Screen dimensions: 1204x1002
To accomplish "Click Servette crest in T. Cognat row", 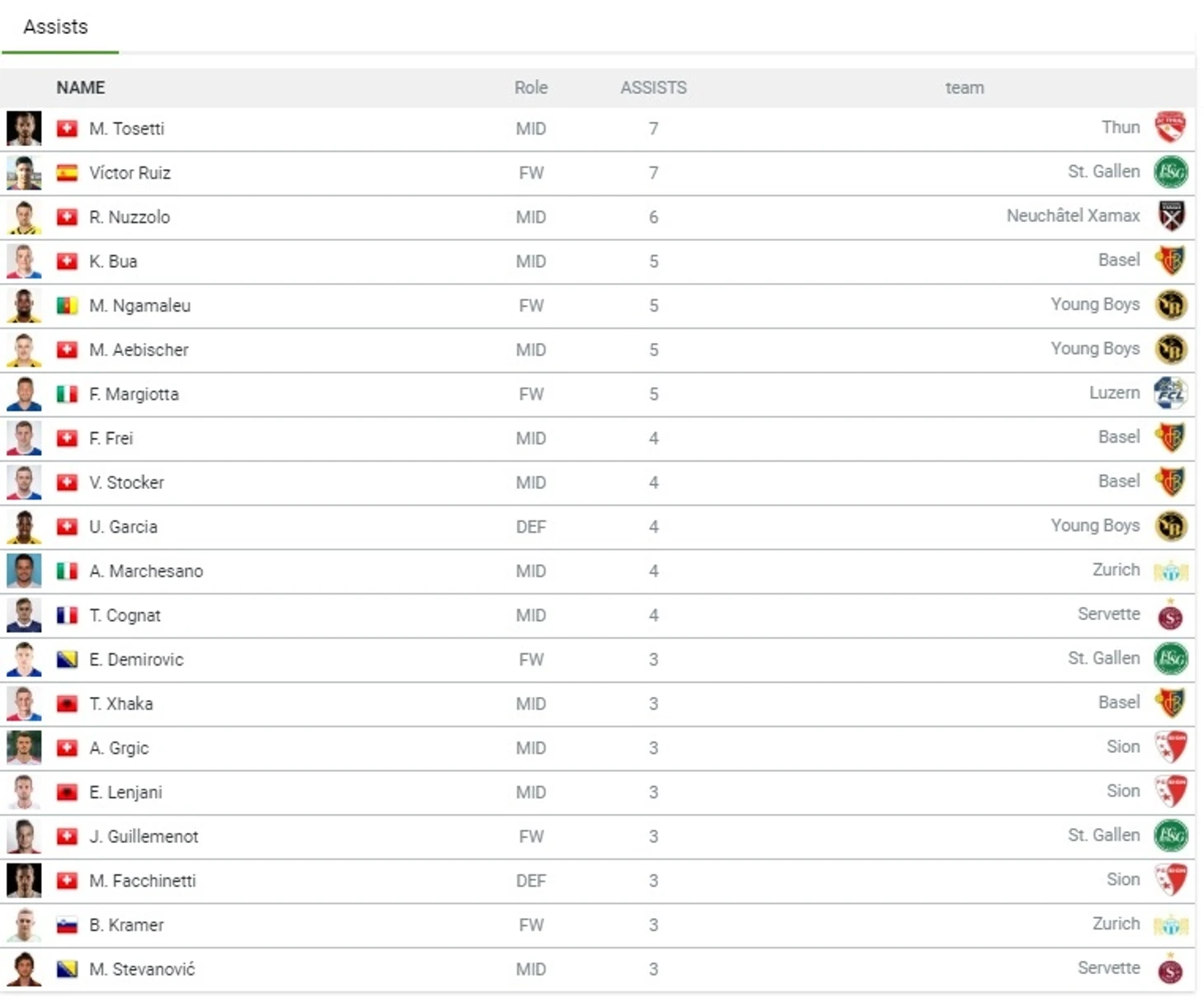I will tap(1170, 615).
